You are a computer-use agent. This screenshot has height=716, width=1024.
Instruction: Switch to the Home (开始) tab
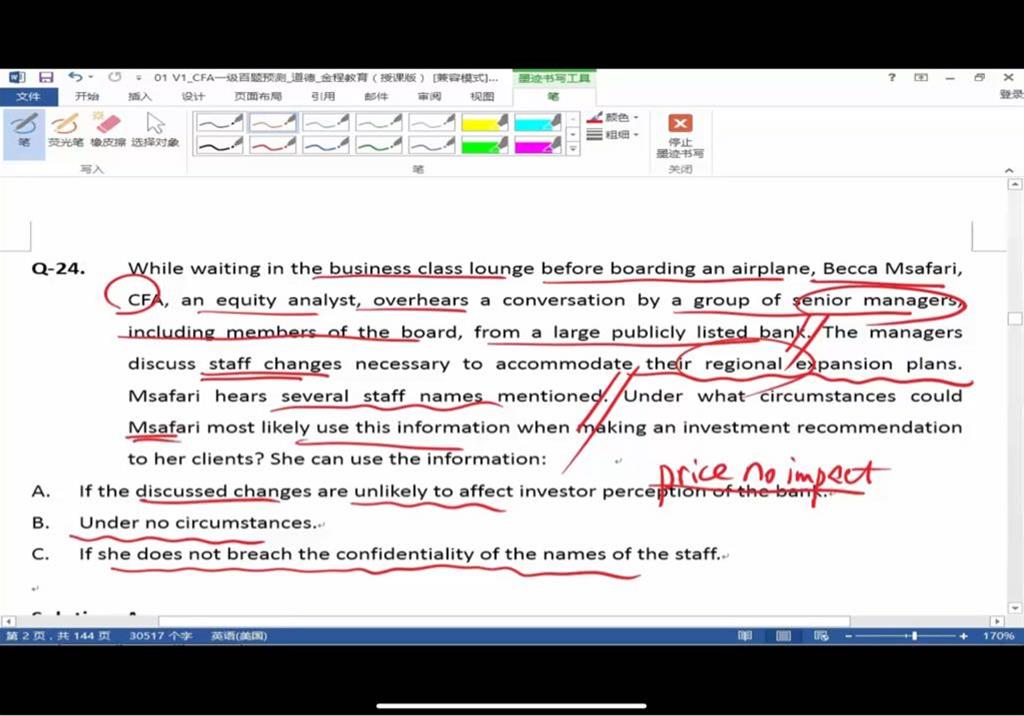point(87,97)
